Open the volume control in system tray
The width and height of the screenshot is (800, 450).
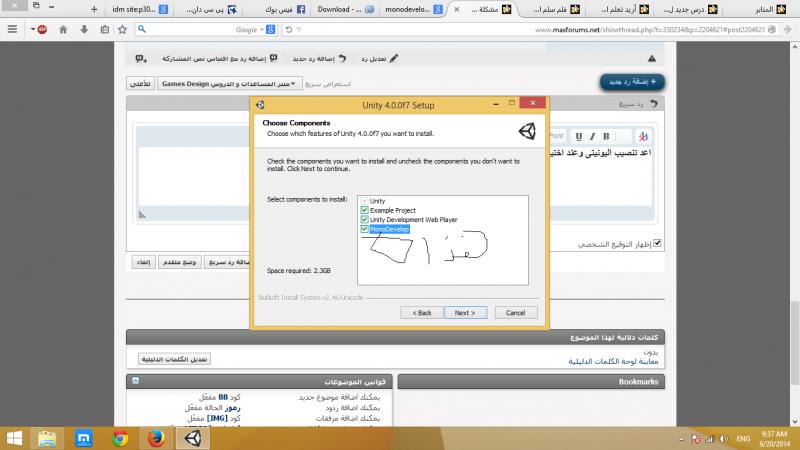pos(723,439)
